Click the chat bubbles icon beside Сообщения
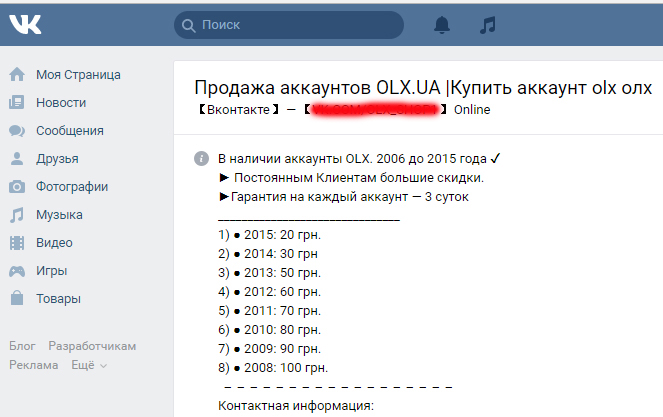The image size is (663, 417). [17, 131]
